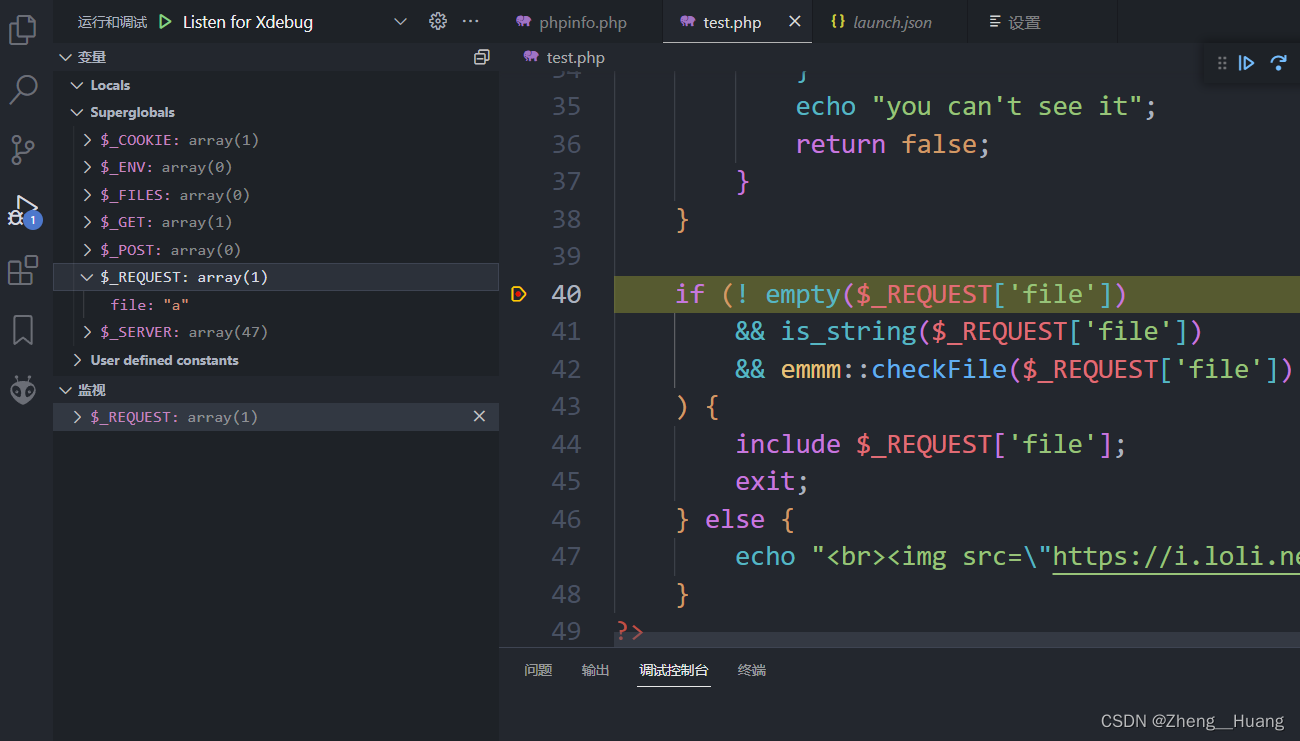Expand User defined constants
The image size is (1300, 741).
(x=77, y=360)
